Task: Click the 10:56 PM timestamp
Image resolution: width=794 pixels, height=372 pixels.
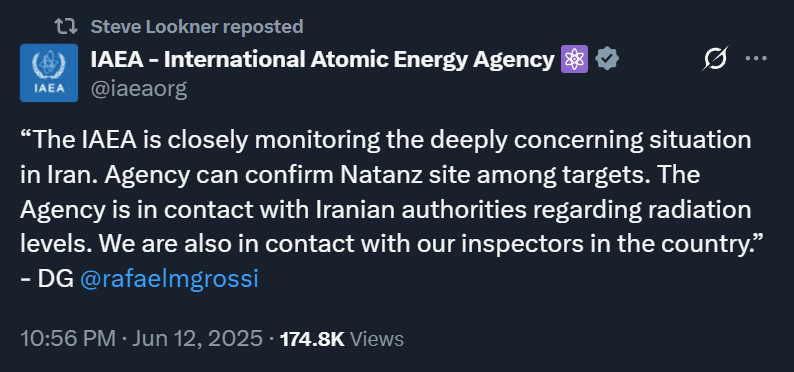Action: click(x=68, y=339)
